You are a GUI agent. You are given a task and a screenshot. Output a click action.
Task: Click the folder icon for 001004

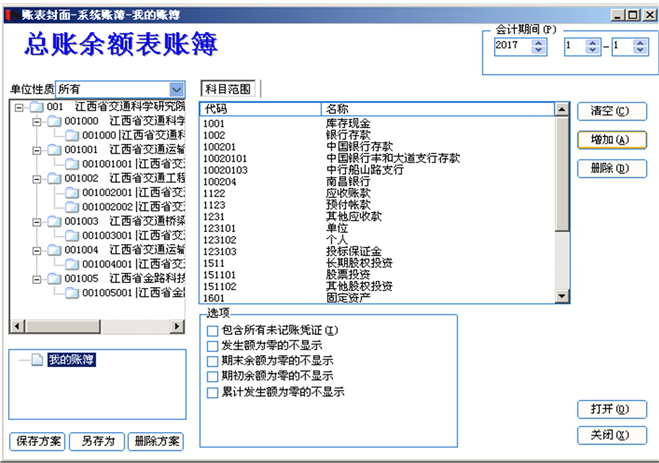click(x=53, y=250)
